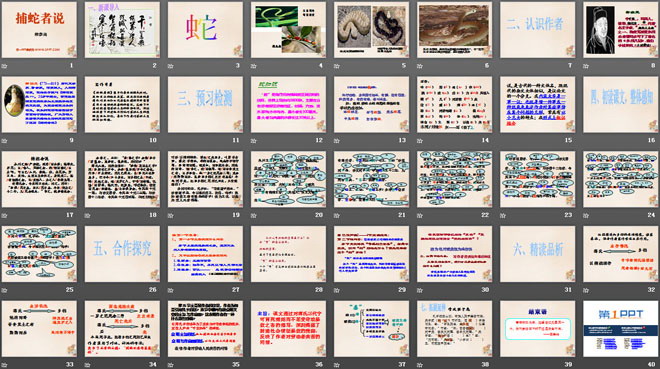Click the star icon under slide 1

pos(4,66)
